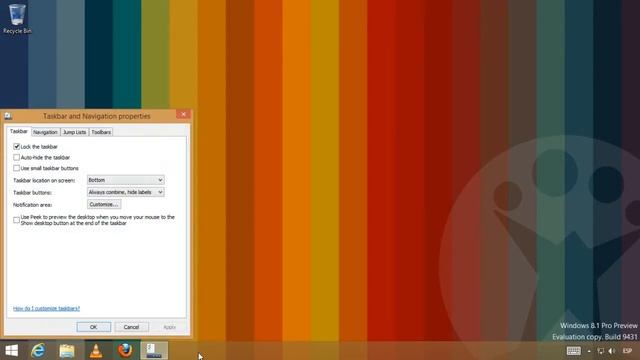Select the Taskbar tab

(x=19, y=131)
